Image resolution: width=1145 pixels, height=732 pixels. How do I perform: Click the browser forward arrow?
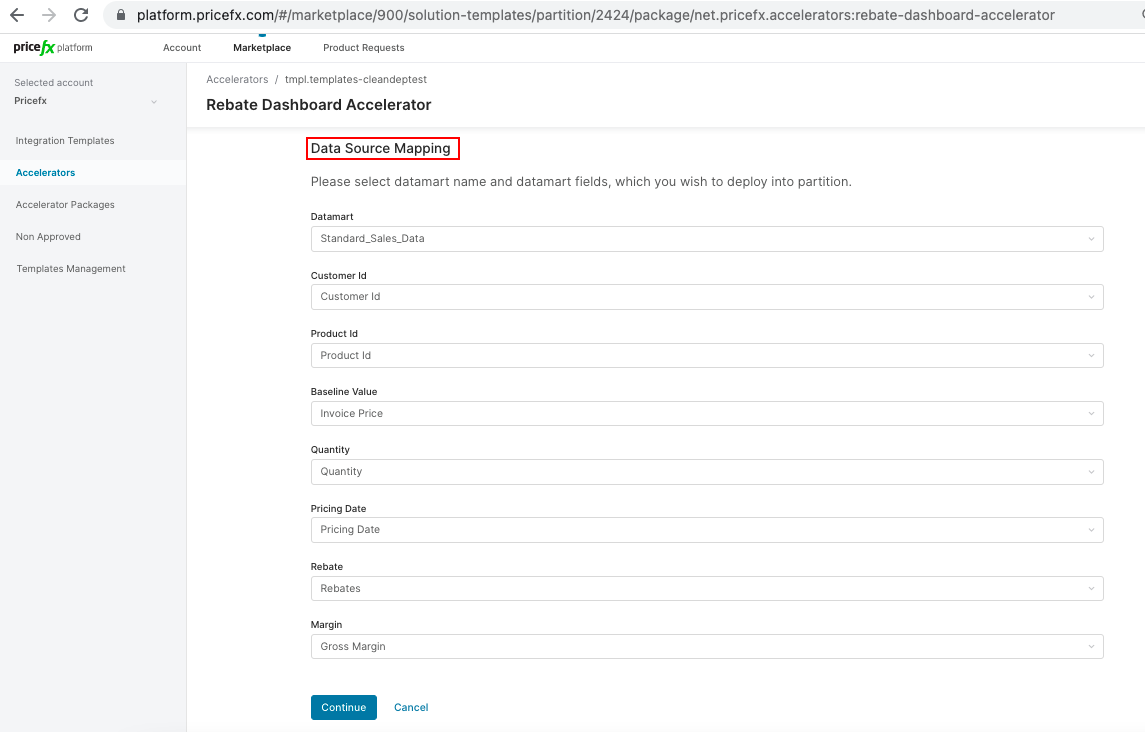coord(49,15)
